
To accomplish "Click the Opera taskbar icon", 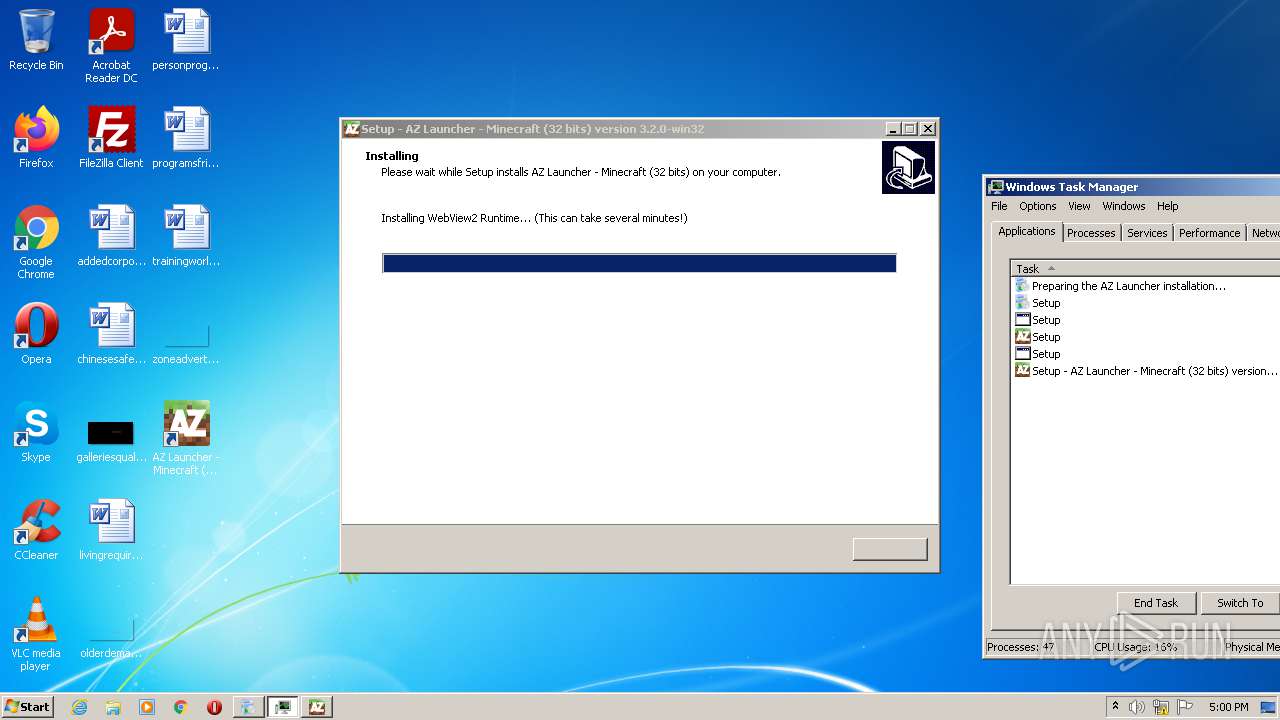I will [214, 707].
